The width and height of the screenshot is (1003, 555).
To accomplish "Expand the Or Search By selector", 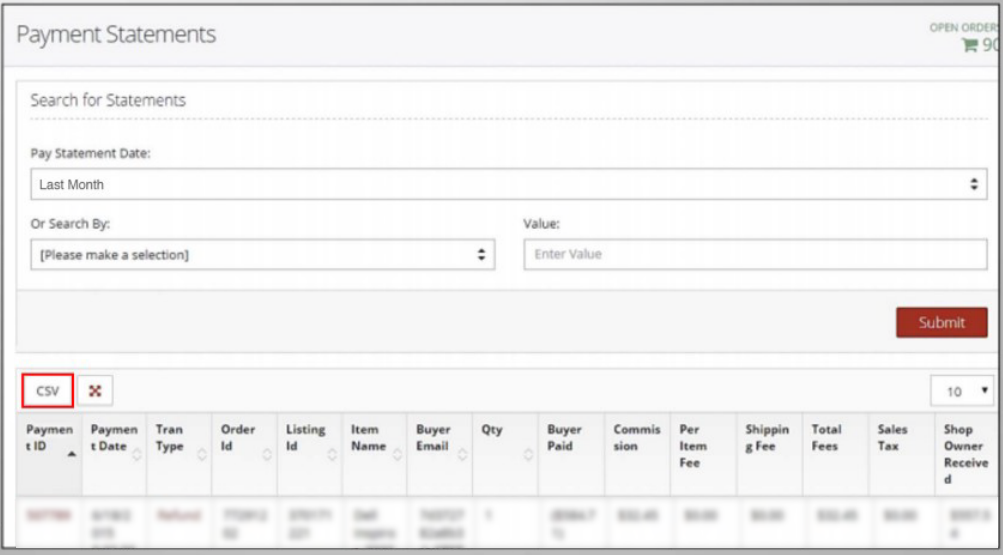I will (263, 255).
